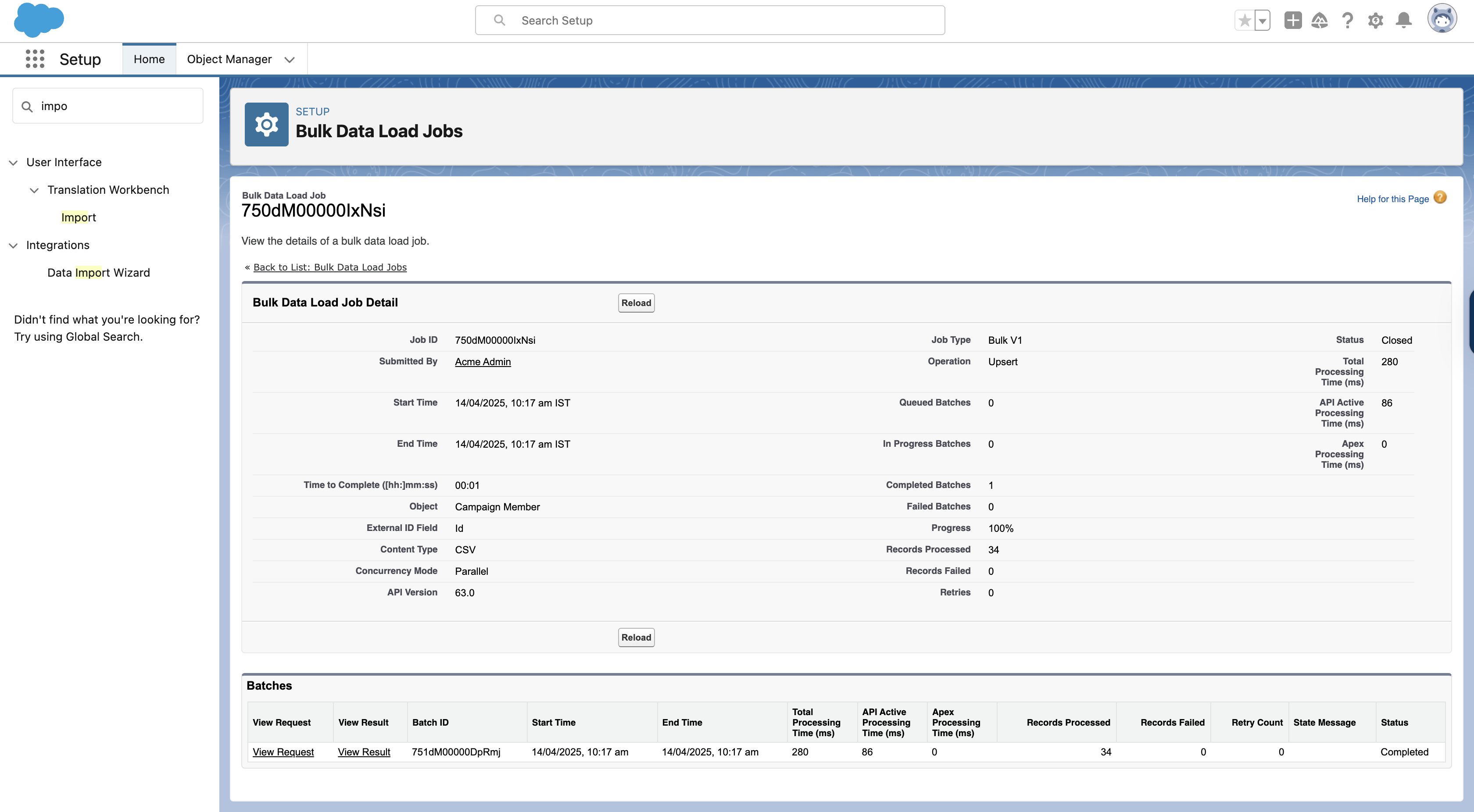Open the help question mark icon
The width and height of the screenshot is (1474, 812).
click(1348, 21)
